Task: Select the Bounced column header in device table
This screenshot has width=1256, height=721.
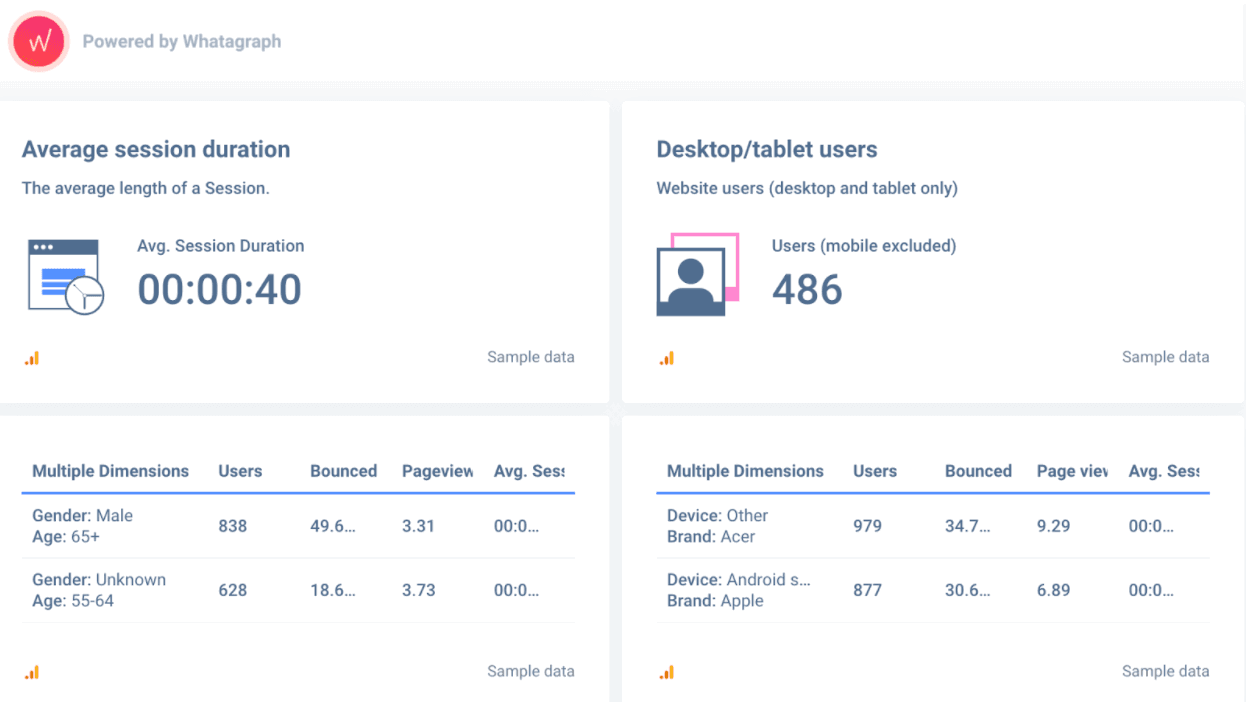Action: [x=978, y=471]
